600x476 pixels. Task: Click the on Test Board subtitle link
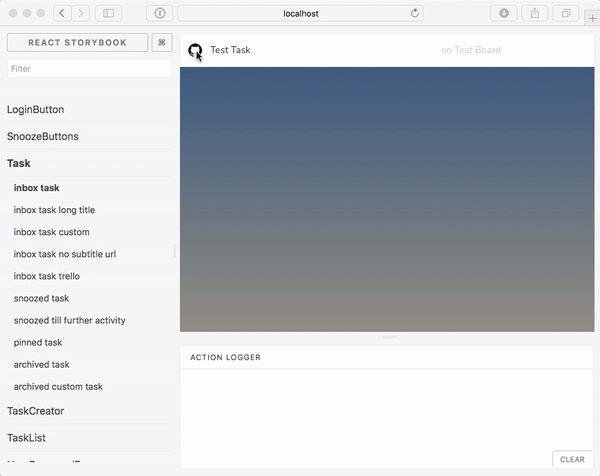[471, 50]
